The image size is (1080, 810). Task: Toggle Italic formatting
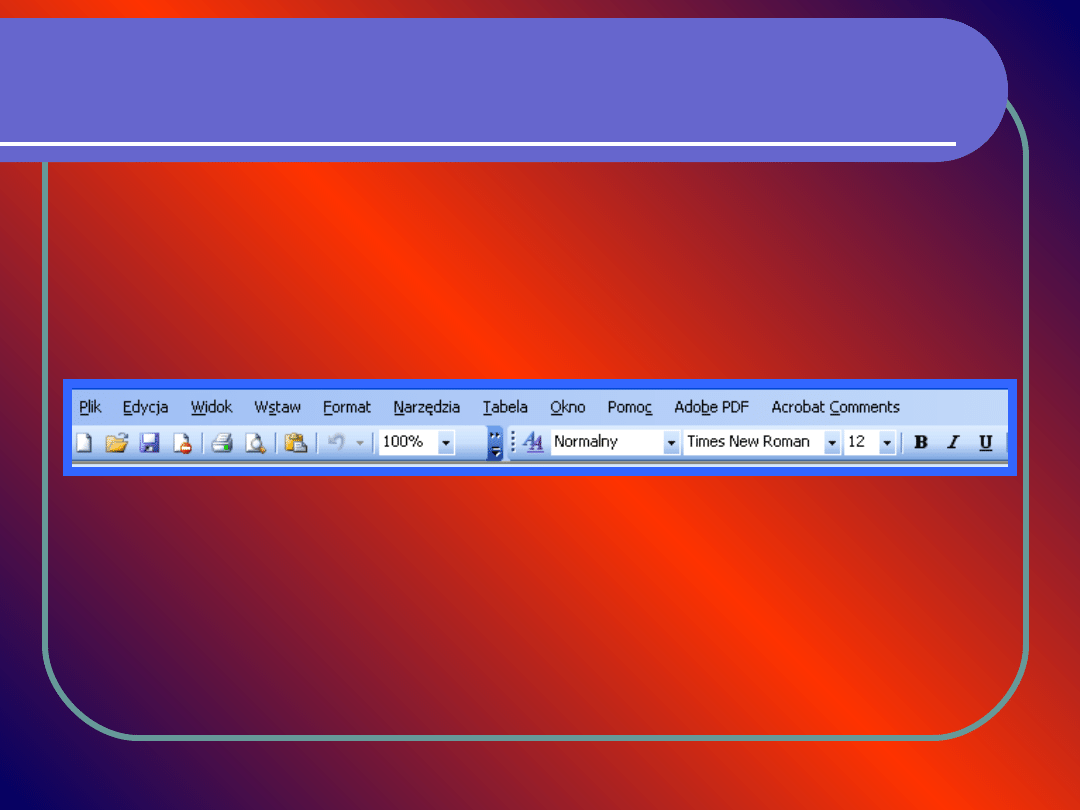click(x=953, y=442)
